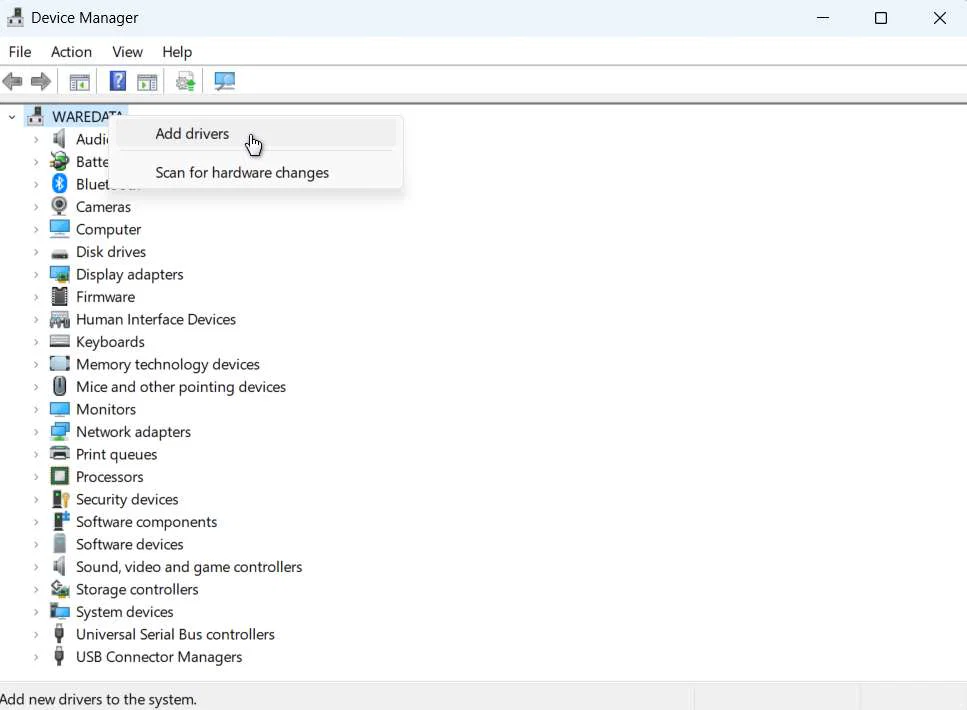Open Help using the question mark toolbar icon
The height and width of the screenshot is (710, 967).
117,81
